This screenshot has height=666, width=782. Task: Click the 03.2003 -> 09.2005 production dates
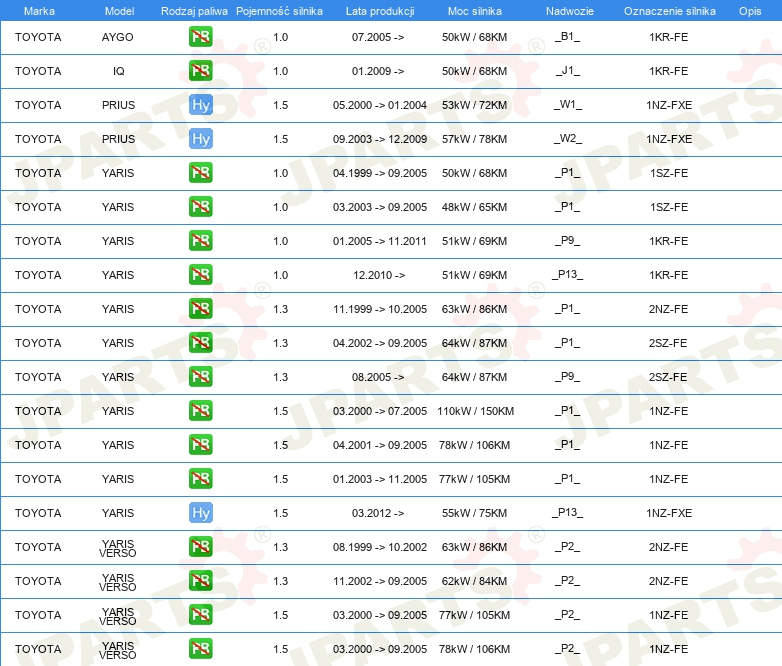click(x=380, y=207)
